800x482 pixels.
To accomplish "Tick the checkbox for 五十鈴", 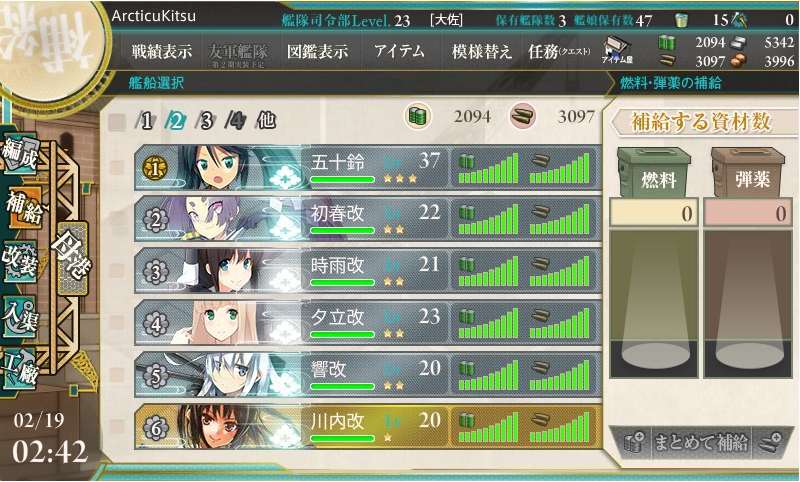I will point(117,168).
